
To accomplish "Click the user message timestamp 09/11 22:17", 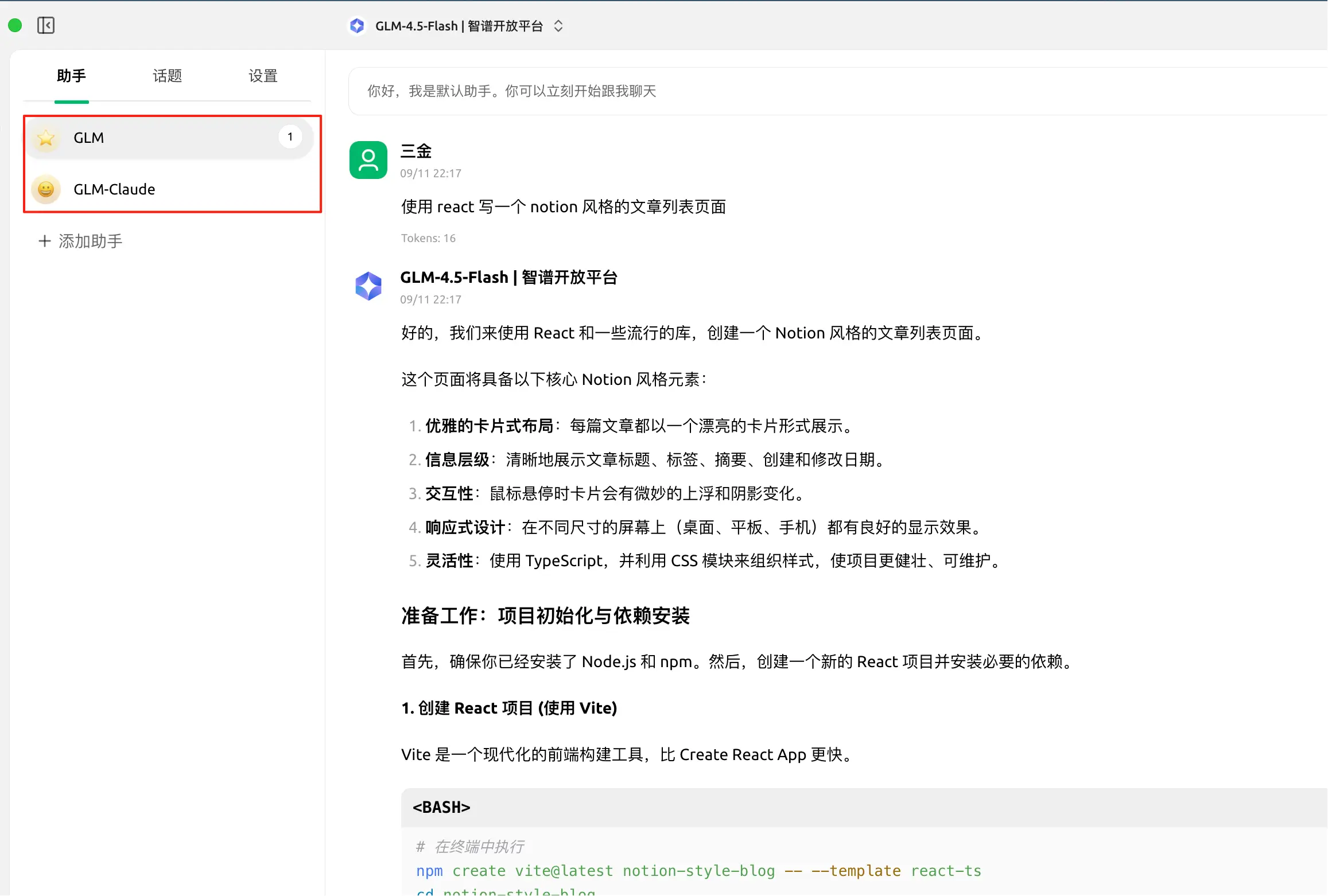I will (430, 173).
